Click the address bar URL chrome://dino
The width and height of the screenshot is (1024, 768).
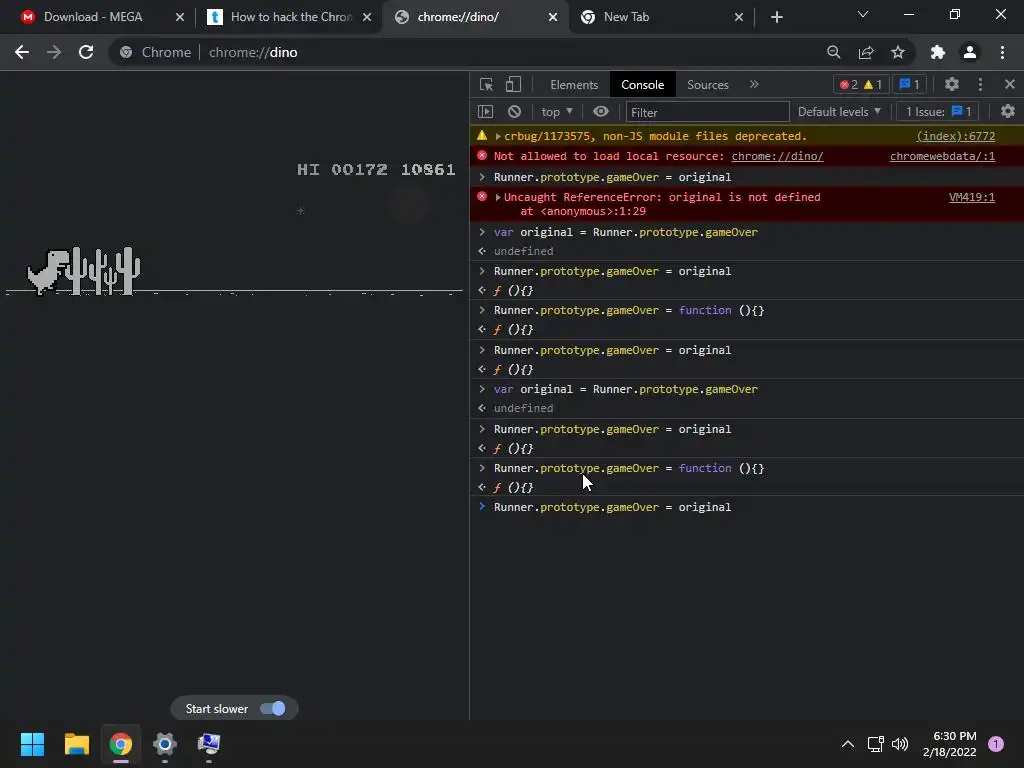[x=253, y=52]
